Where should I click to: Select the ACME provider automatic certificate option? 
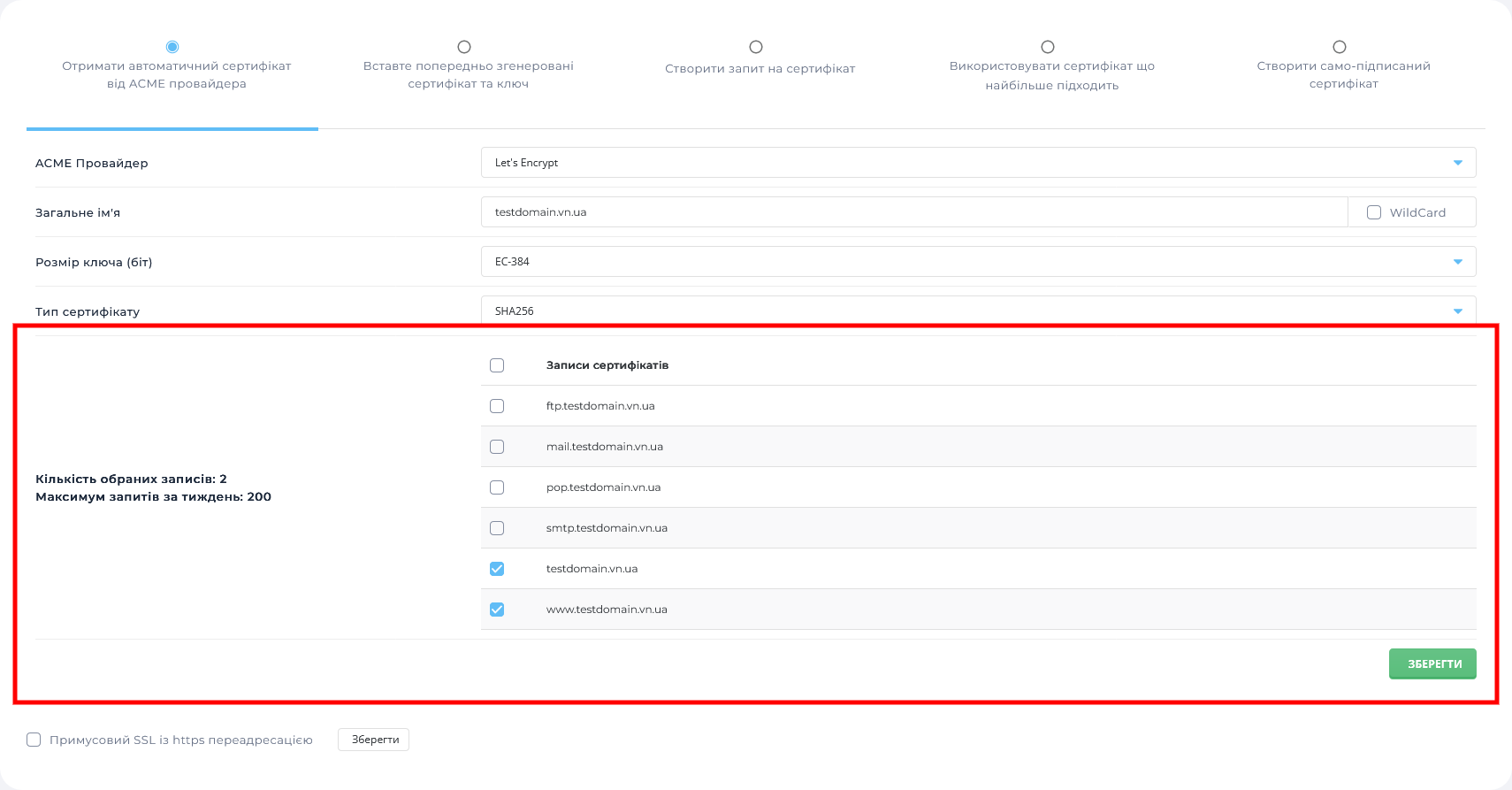pos(172,47)
